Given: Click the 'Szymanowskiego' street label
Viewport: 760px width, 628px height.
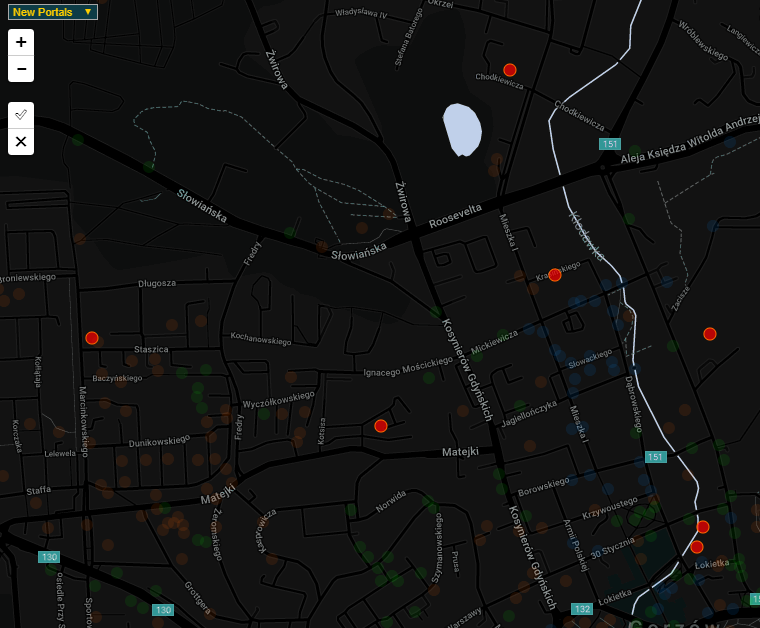Looking at the screenshot, I should pos(437,548).
